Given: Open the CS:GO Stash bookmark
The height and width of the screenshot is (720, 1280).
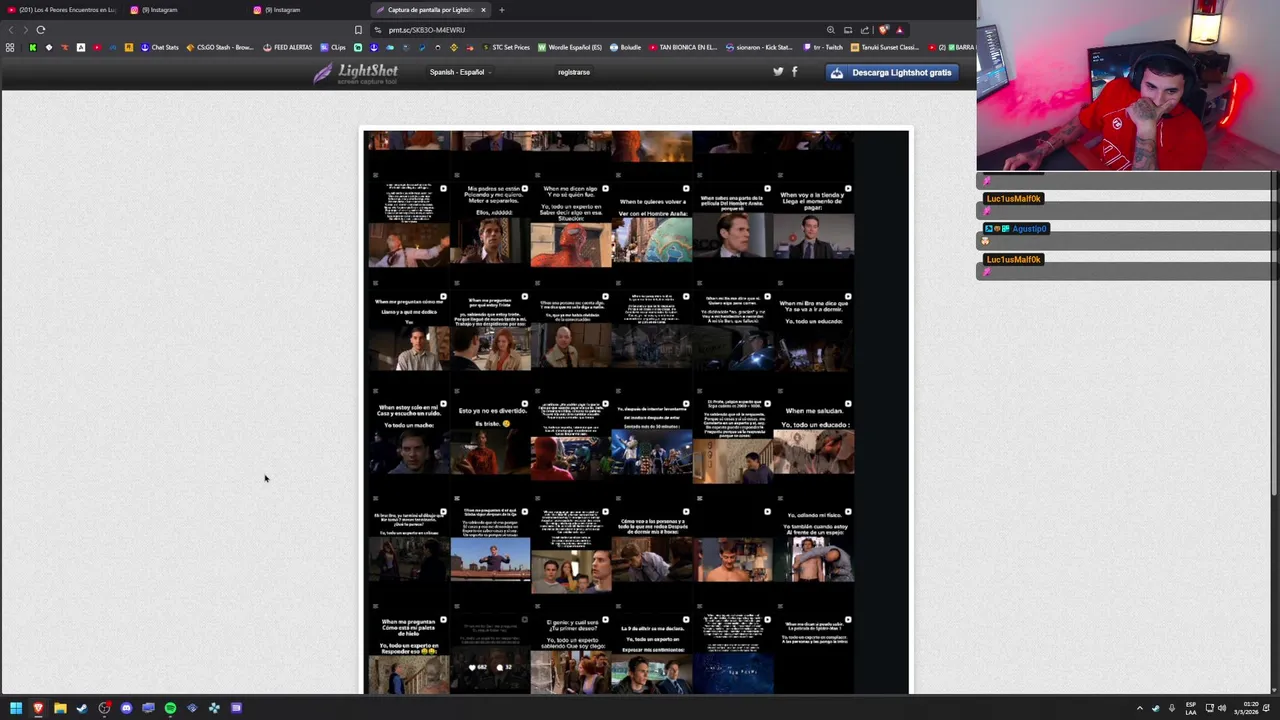Looking at the screenshot, I should tap(220, 47).
